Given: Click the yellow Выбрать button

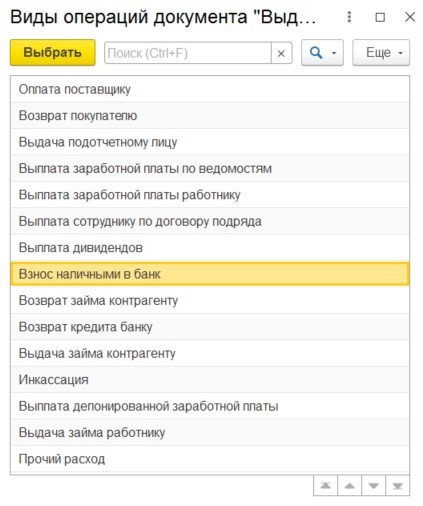Looking at the screenshot, I should click(x=53, y=53).
